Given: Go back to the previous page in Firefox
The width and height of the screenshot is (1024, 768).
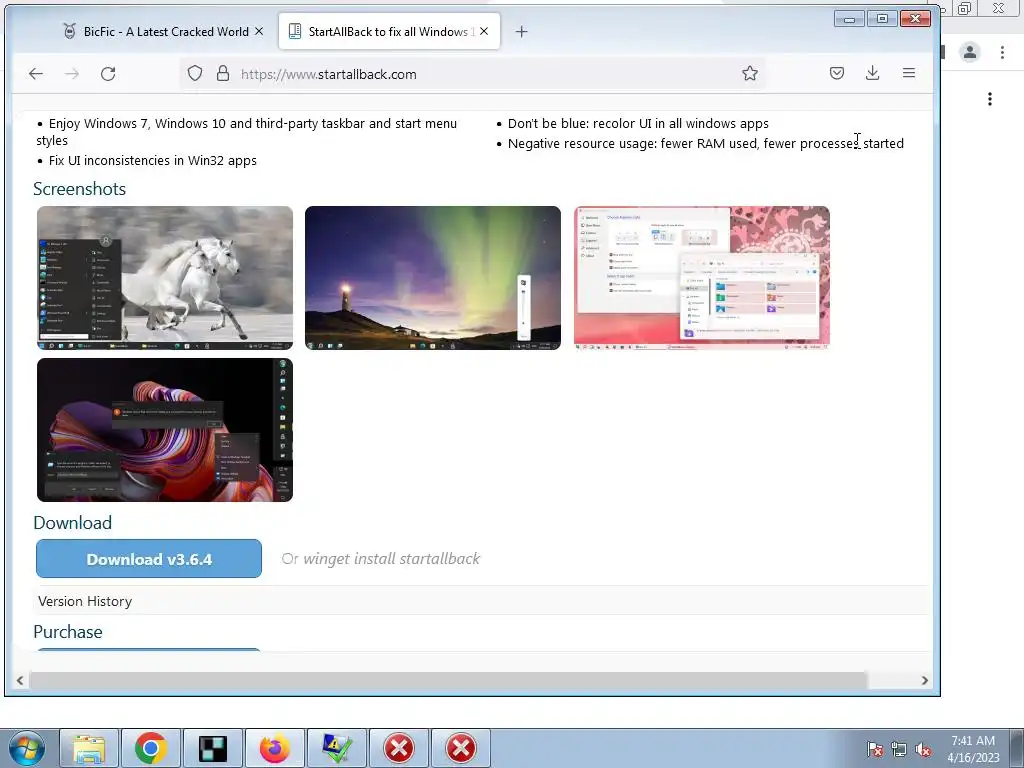Looking at the screenshot, I should (36, 74).
